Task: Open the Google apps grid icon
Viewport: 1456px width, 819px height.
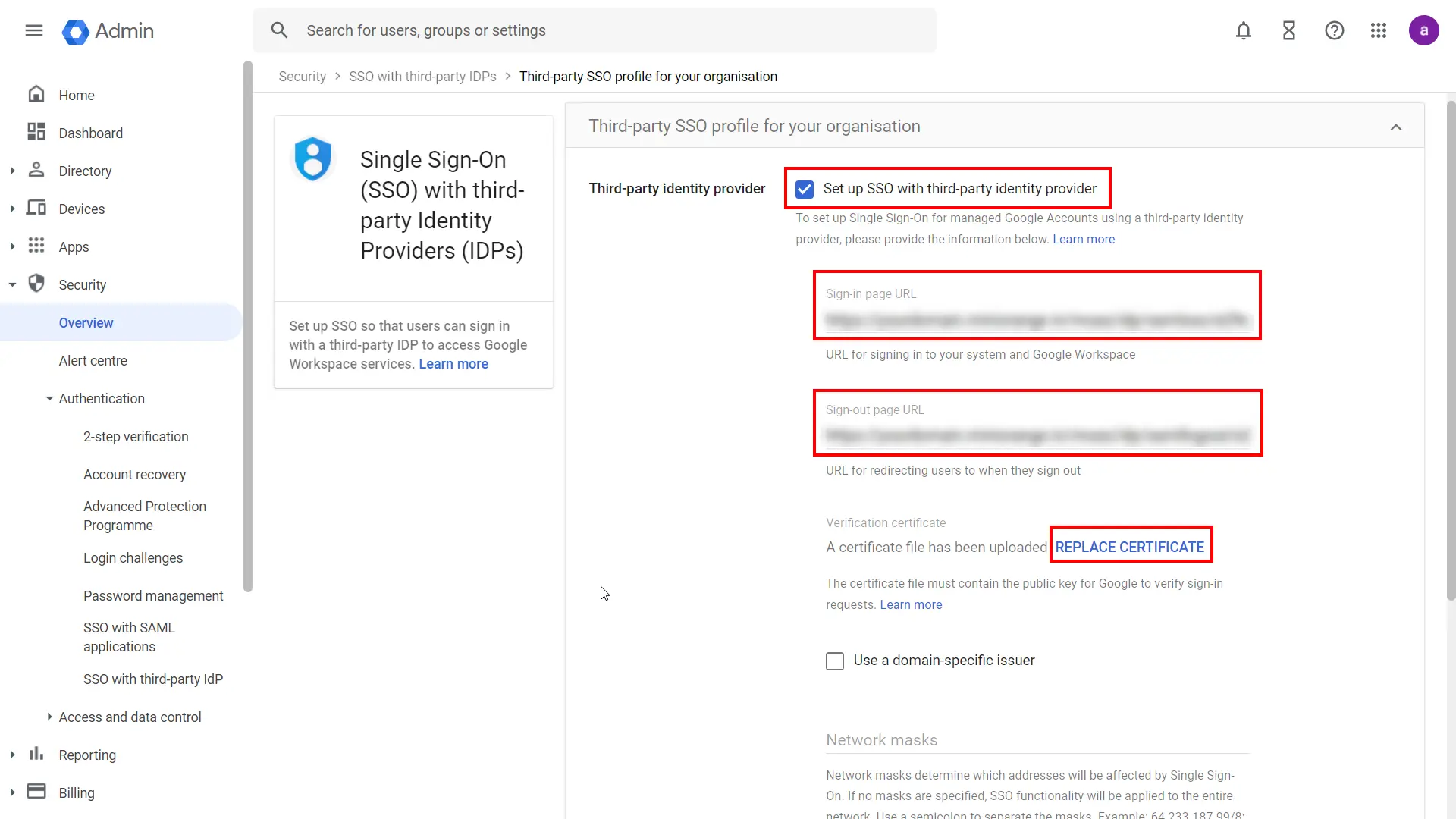Action: point(1379,30)
